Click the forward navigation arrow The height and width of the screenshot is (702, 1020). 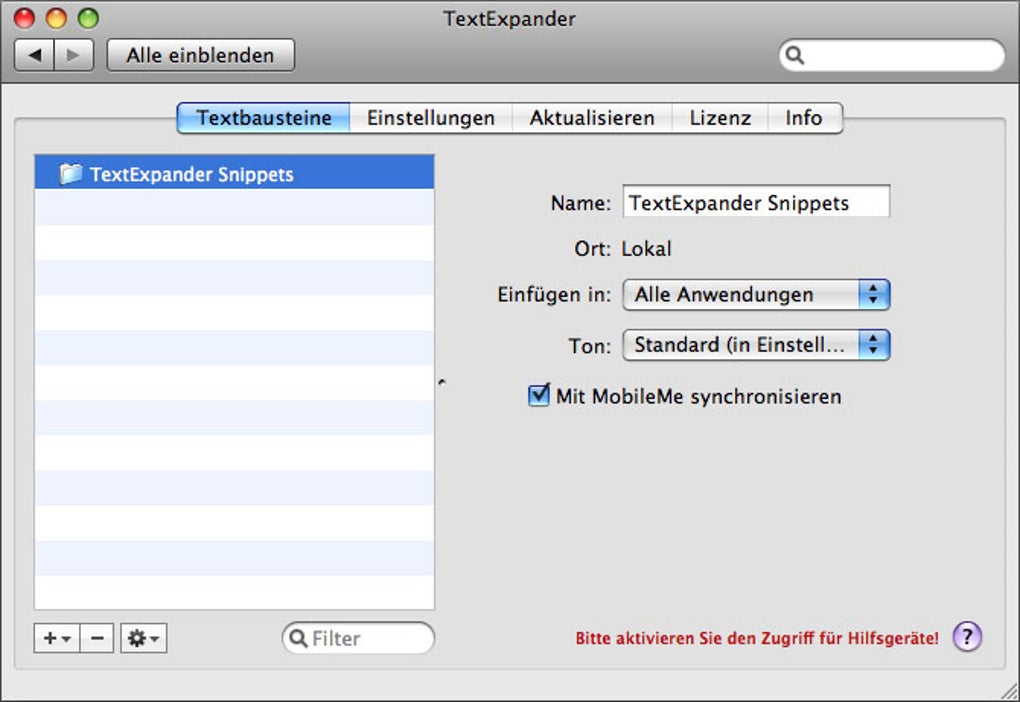73,55
